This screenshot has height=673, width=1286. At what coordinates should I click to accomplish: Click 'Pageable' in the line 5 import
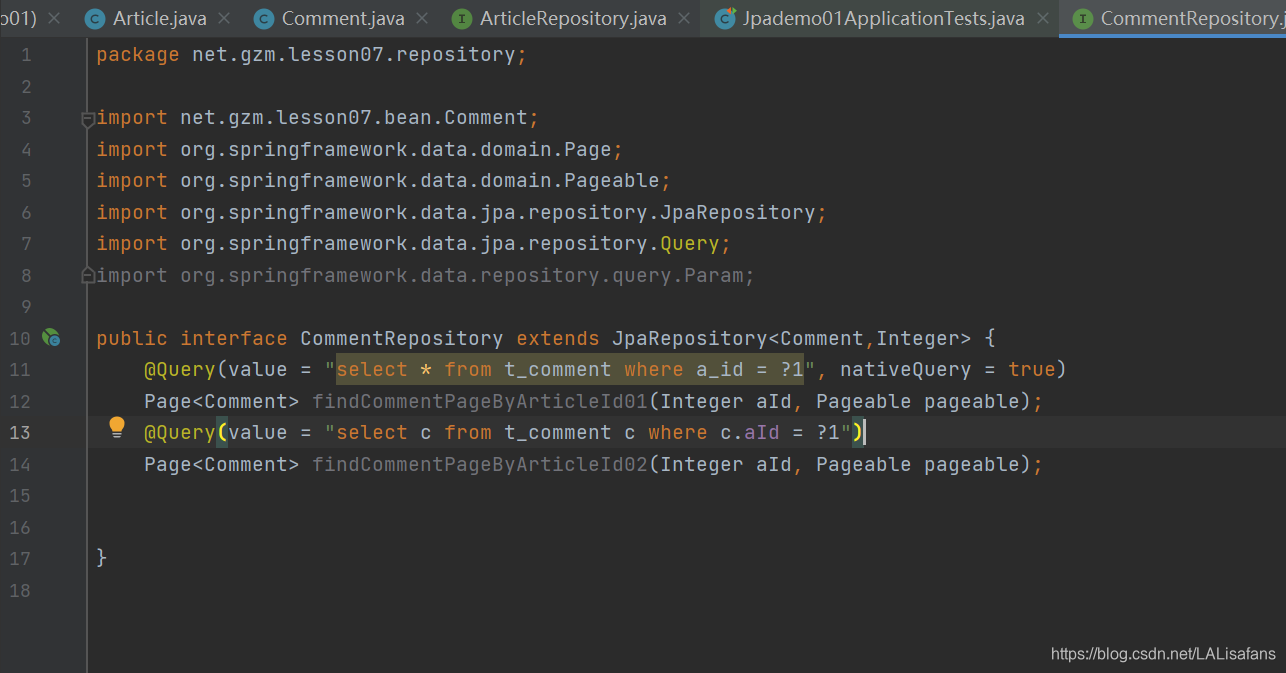[612, 181]
